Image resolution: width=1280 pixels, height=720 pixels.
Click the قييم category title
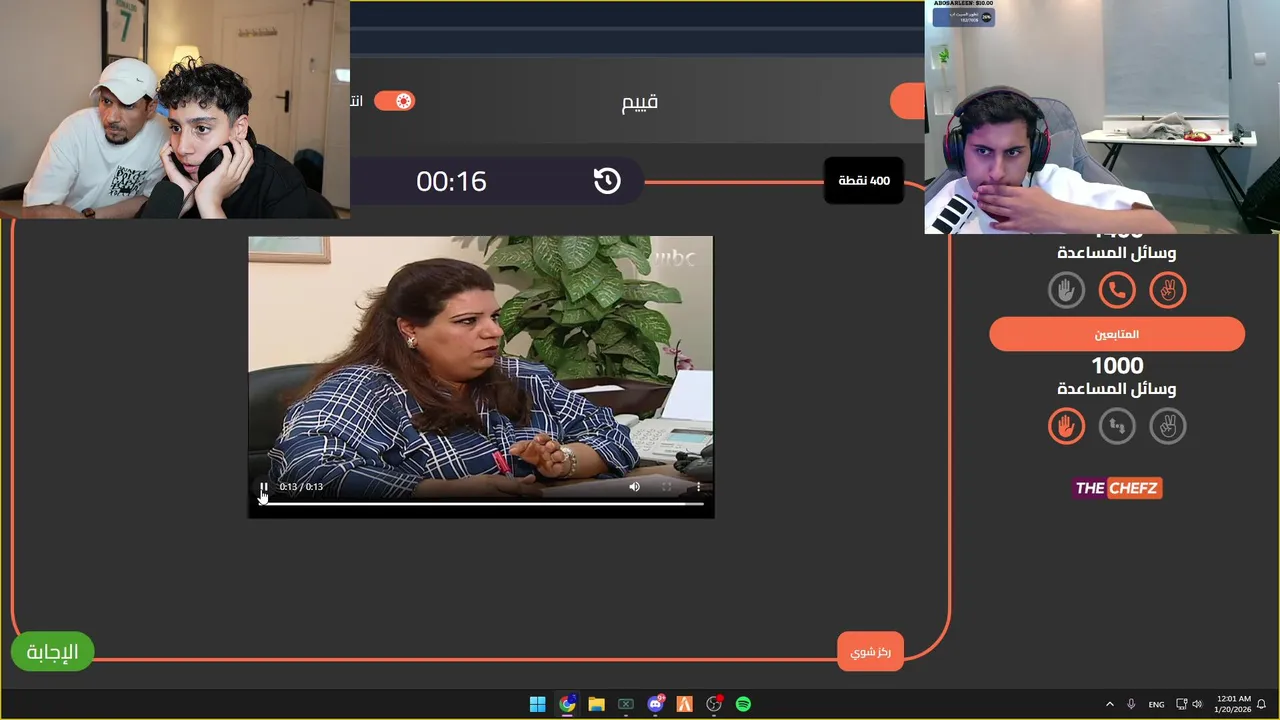point(640,102)
